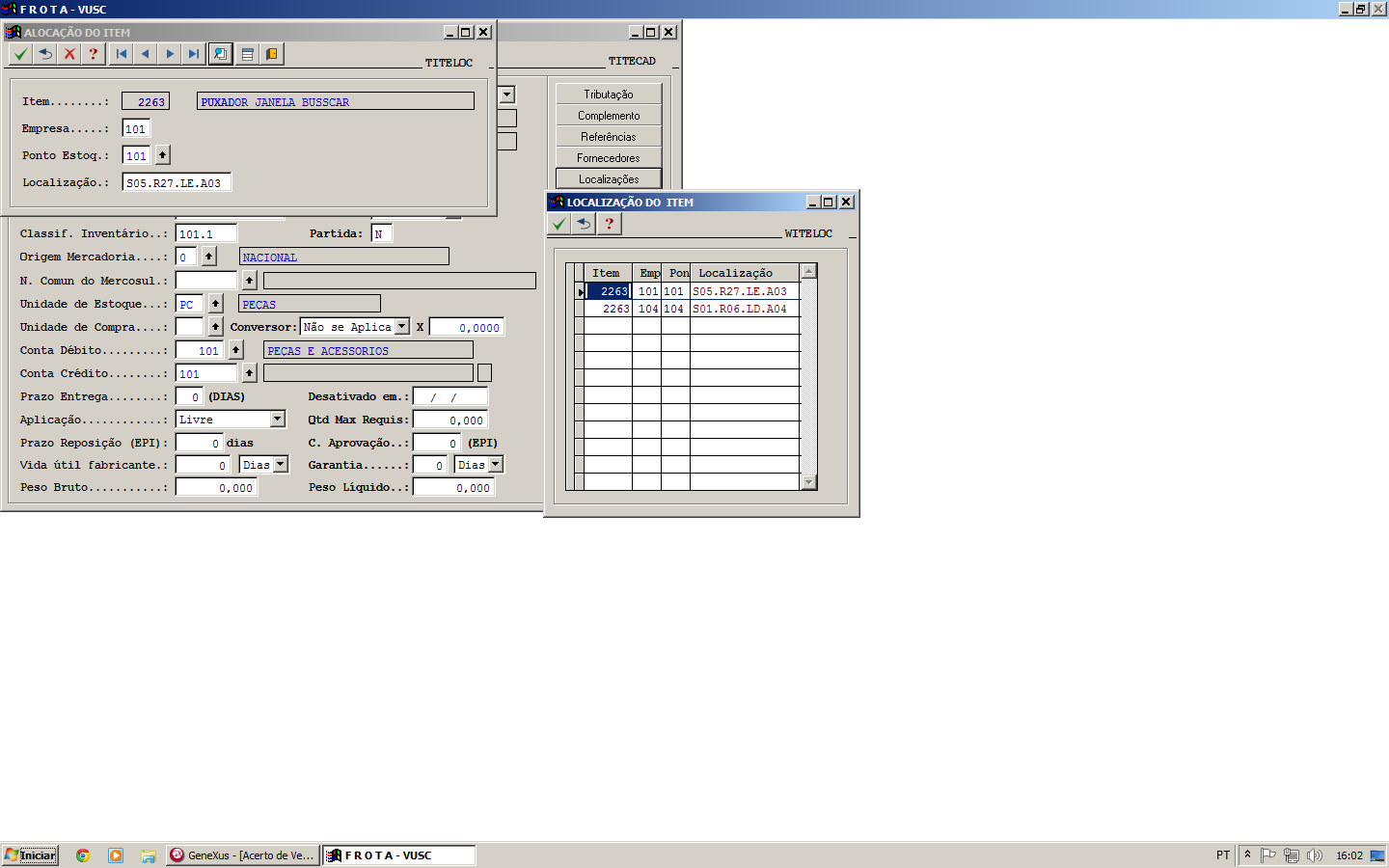The image size is (1389, 868).
Task: Click lookup arrow beside Ponto Estoq. field
Action: click(x=162, y=155)
